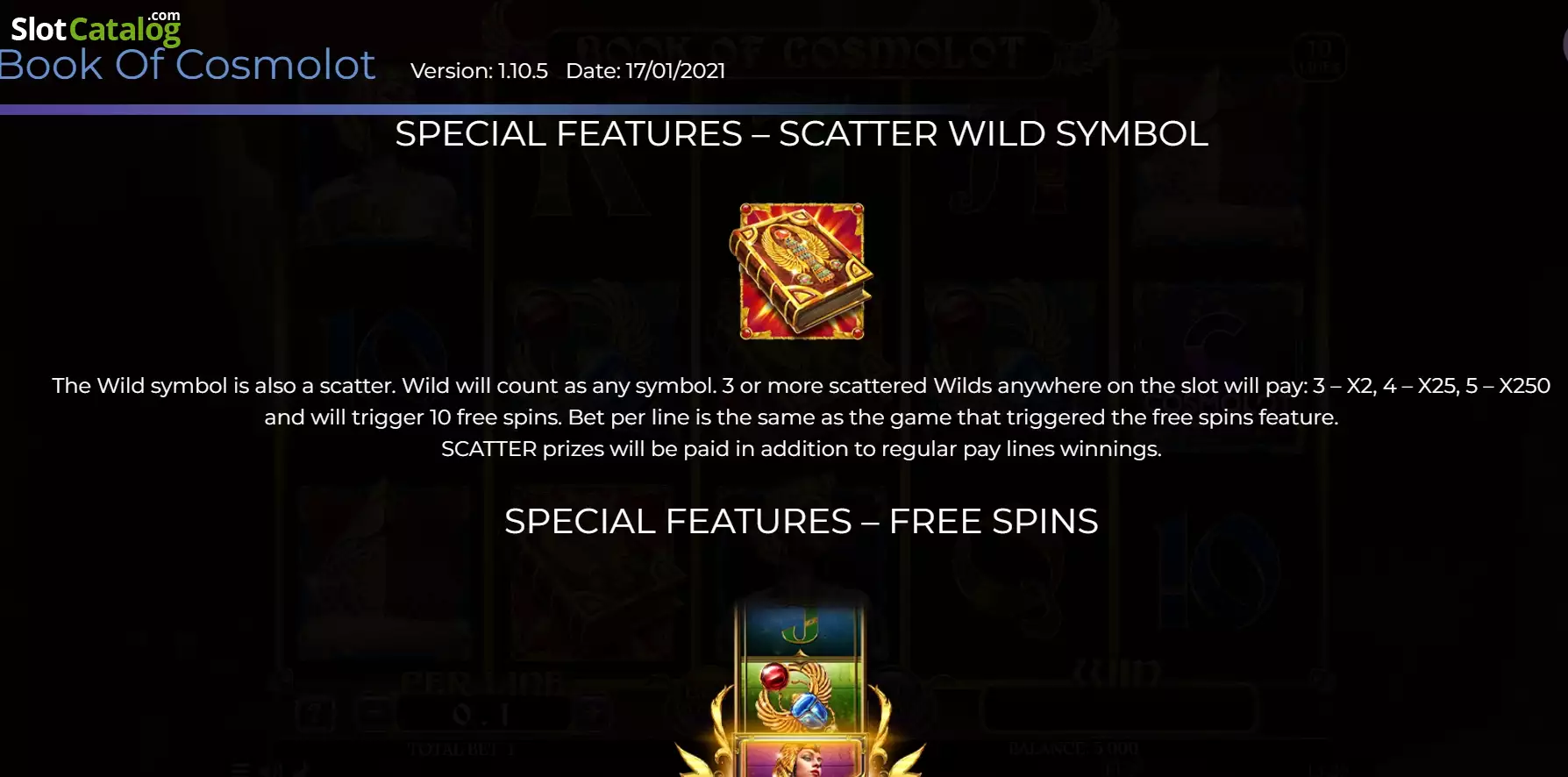Click the Book Of Cosmolot title
Screen dimensions: 1568x777
coord(188,65)
